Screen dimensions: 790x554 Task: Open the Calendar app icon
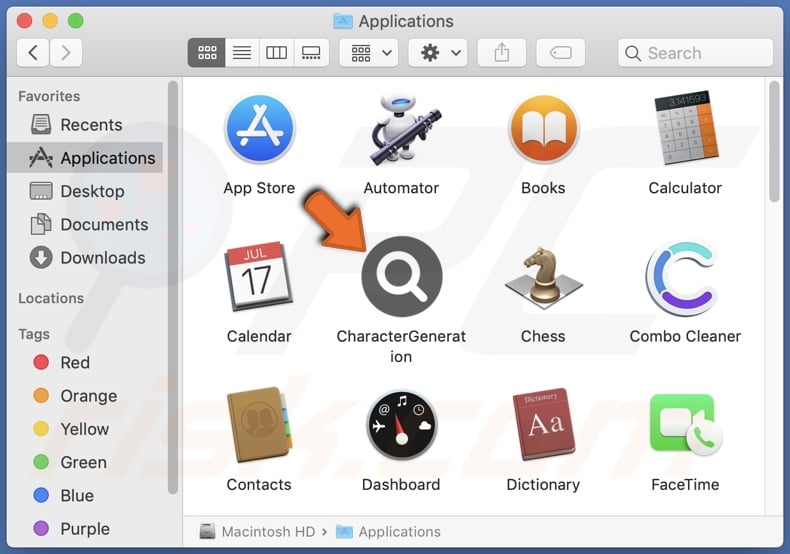tap(259, 276)
